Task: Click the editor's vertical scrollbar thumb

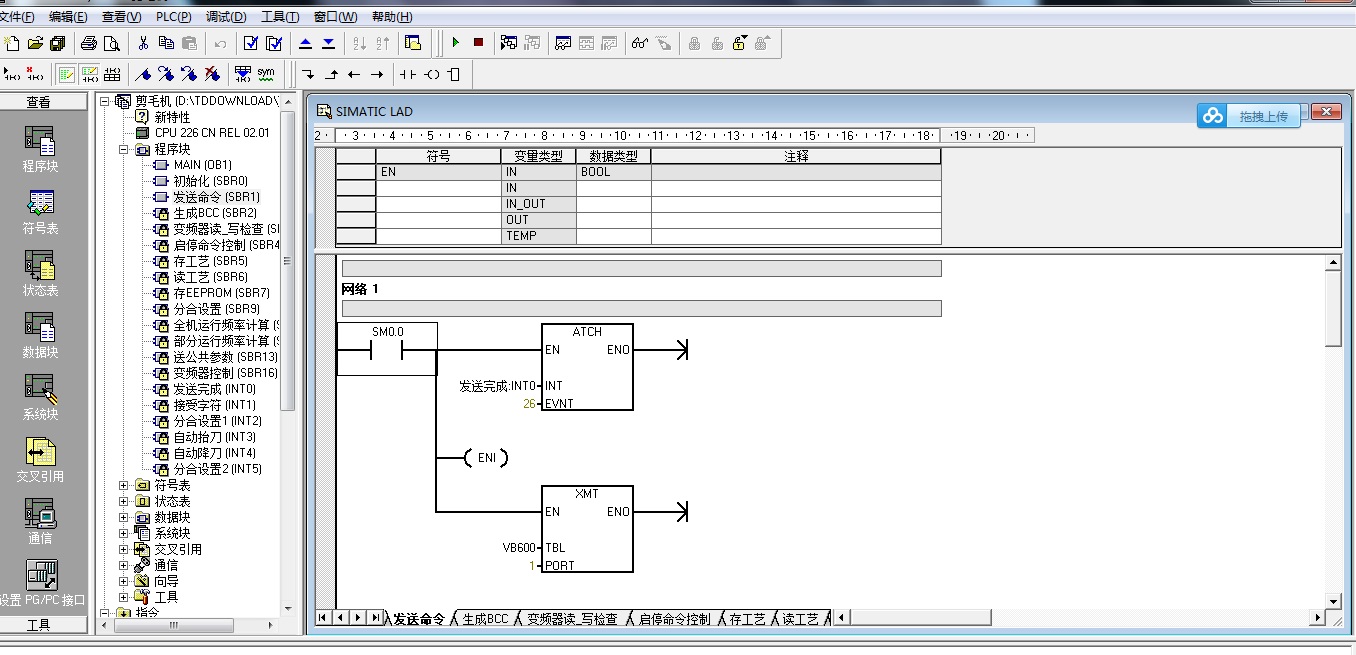Action: (x=1333, y=310)
